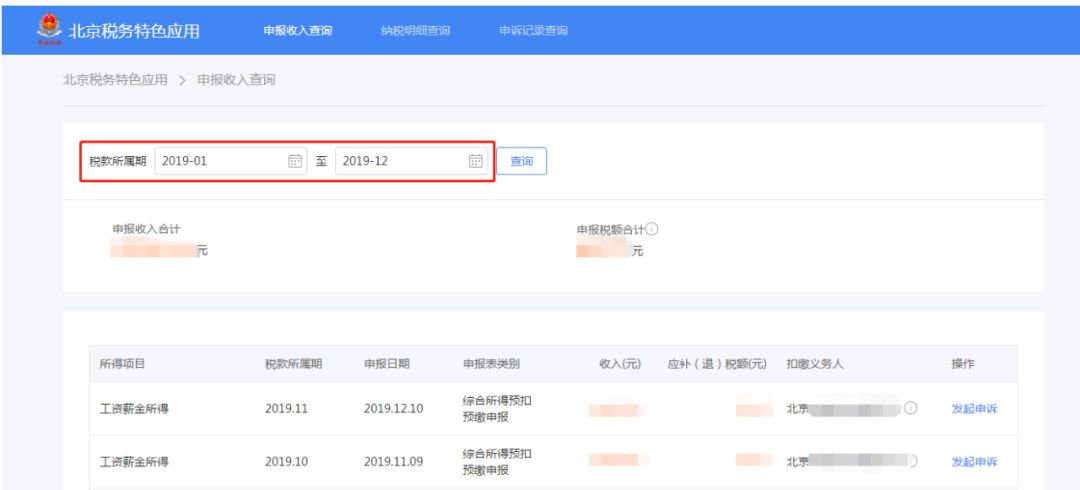Click the Beijing tax emblem logo
This screenshot has width=1080, height=490.
[49, 30]
